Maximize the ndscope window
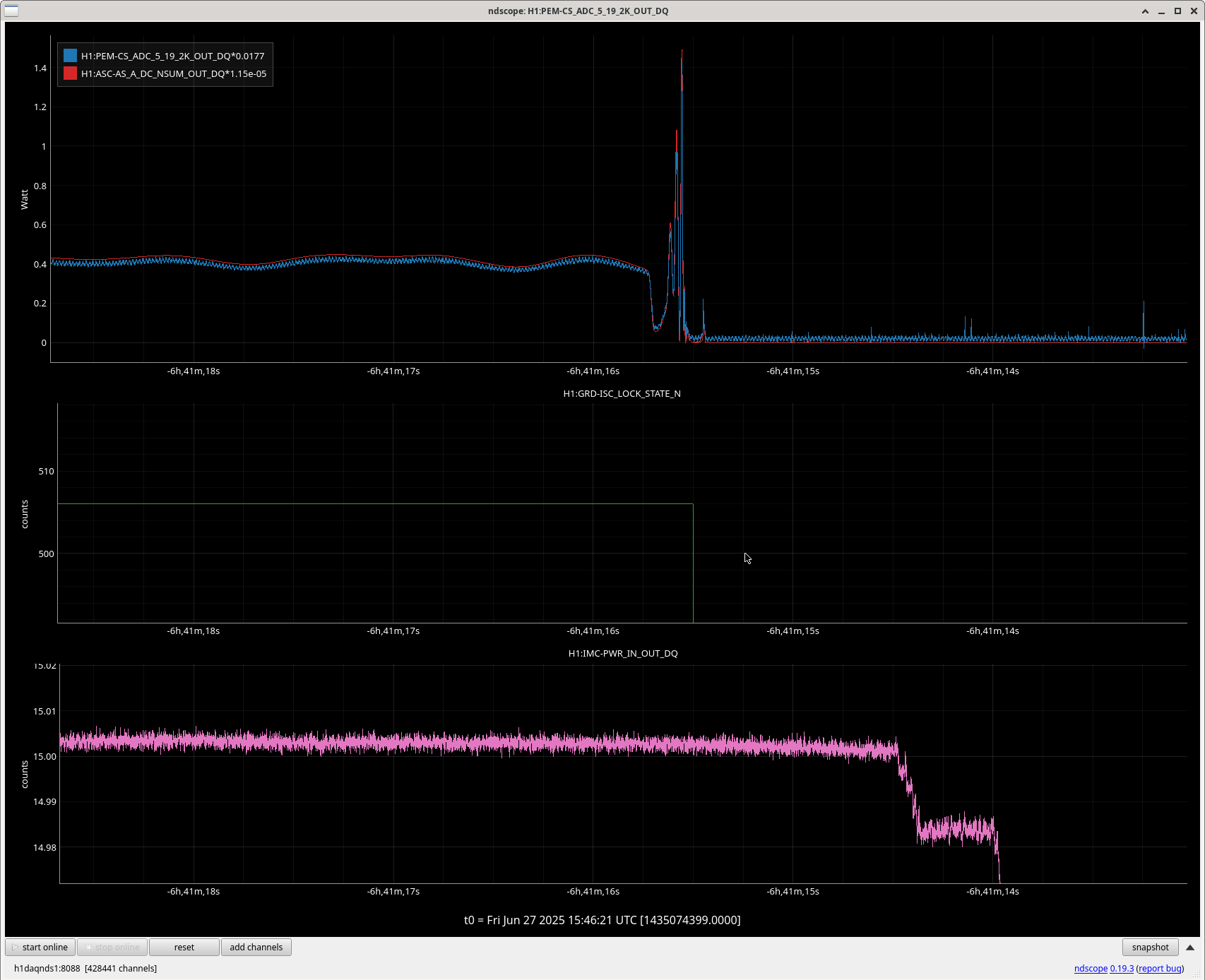Screen dimensions: 1205x980 pos(1177,11)
